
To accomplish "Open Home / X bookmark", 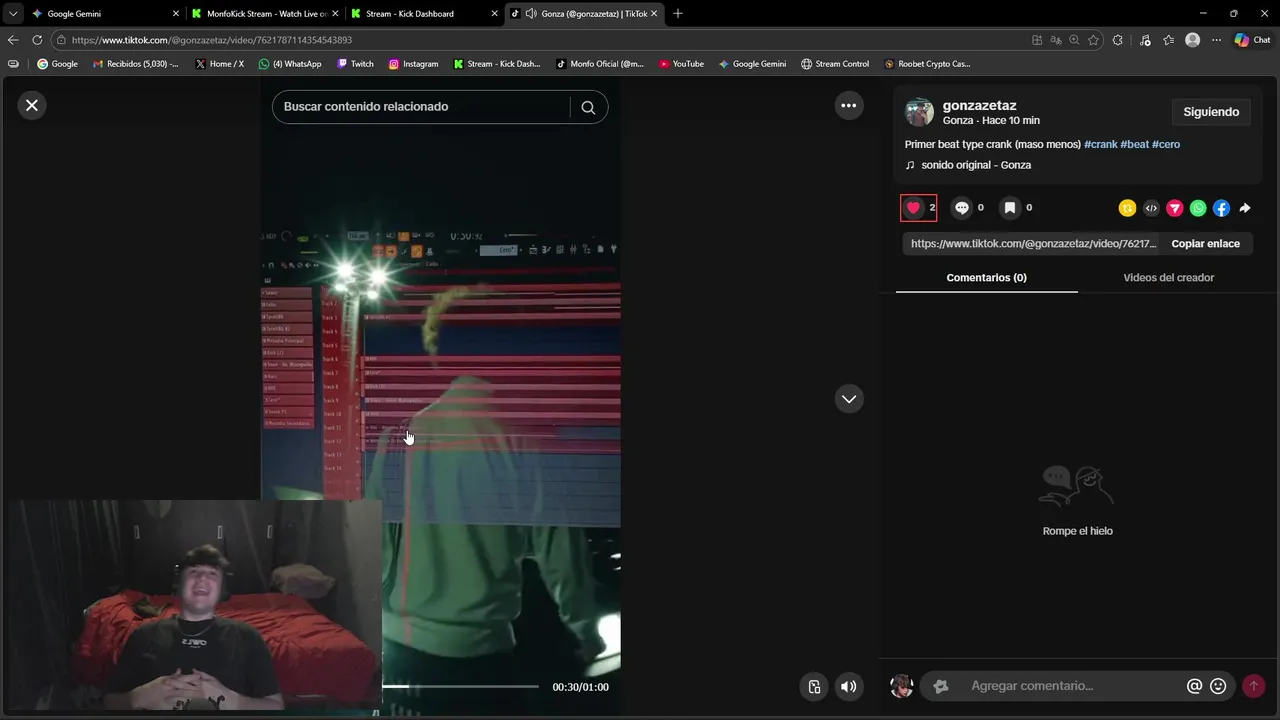I will pos(219,64).
